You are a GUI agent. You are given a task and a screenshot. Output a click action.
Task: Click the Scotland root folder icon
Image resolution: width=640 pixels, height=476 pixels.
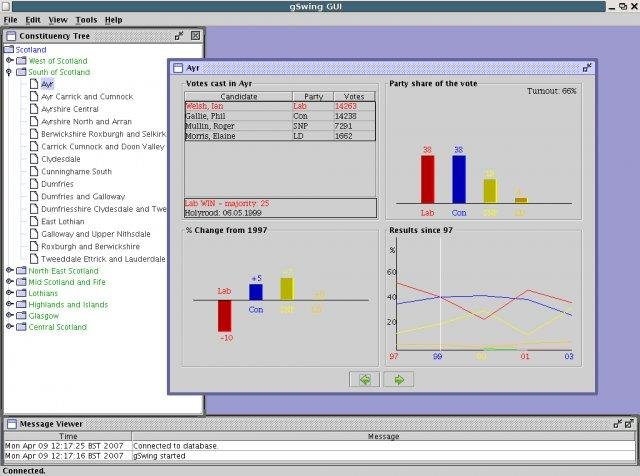tap(9, 49)
